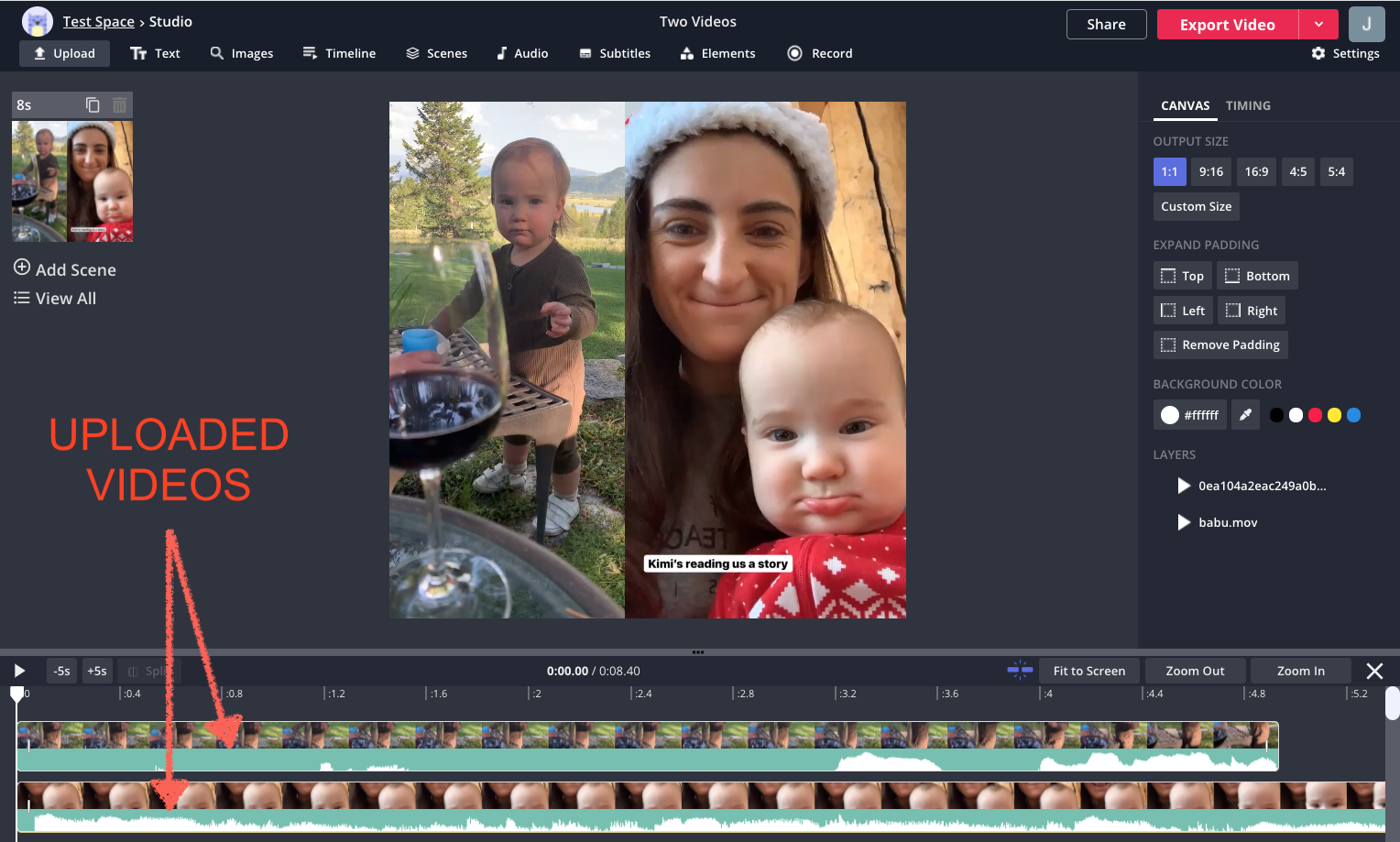Open the #ffffff background color field
Viewport: 1400px width, 842px height.
tap(1190, 415)
